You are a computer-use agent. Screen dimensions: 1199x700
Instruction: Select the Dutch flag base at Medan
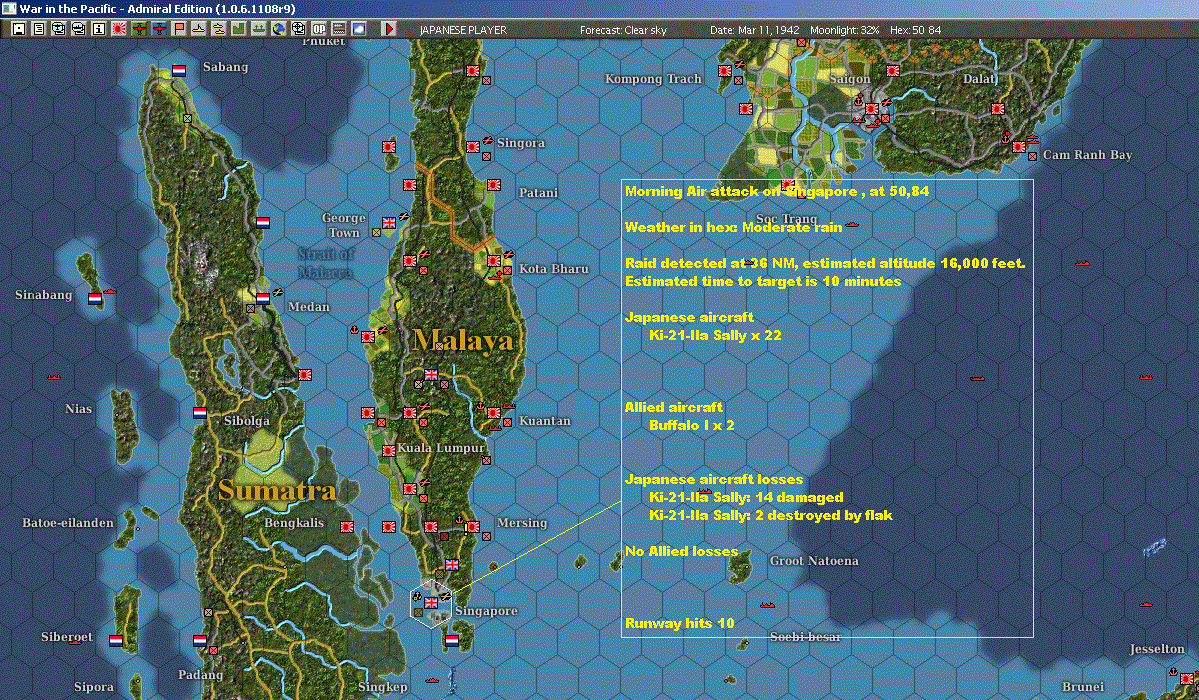pyautogui.click(x=263, y=298)
